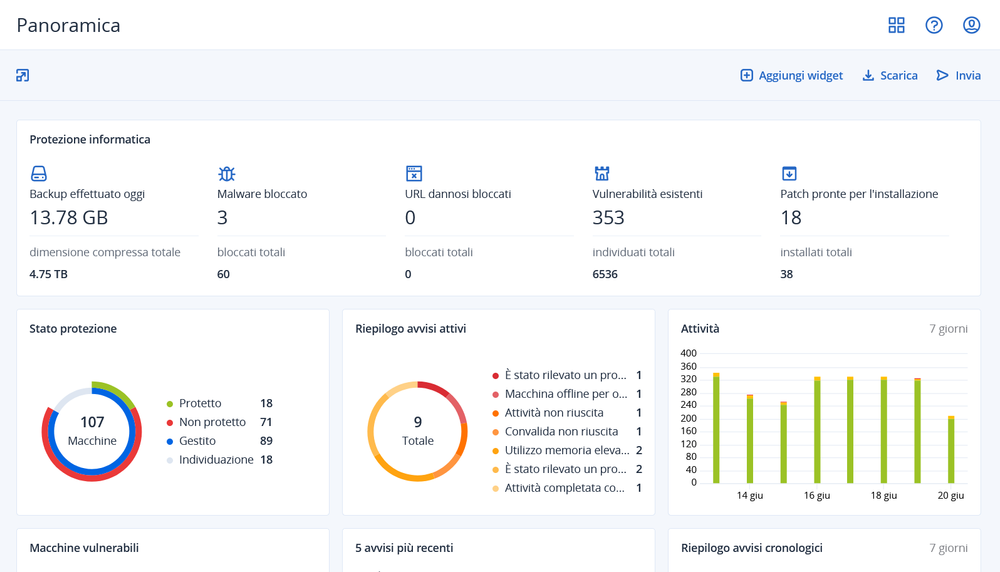
Task: Click the Patch pronte per l'installazione icon
Action: click(789, 174)
